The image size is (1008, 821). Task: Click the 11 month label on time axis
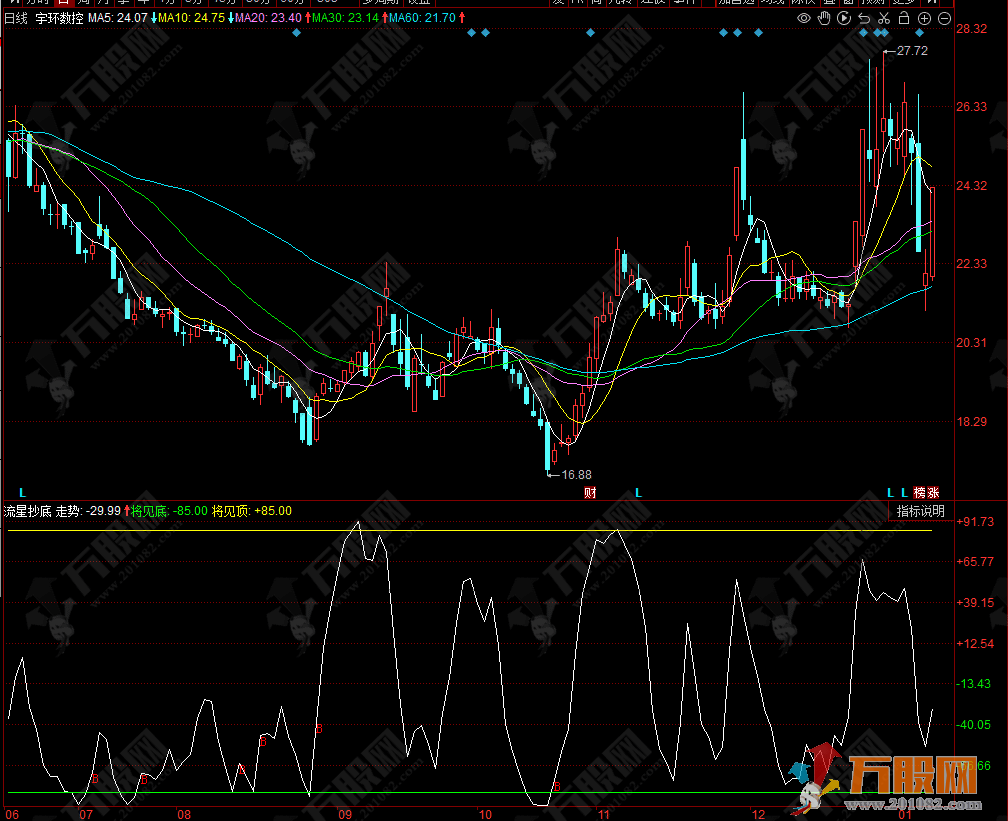tap(603, 815)
